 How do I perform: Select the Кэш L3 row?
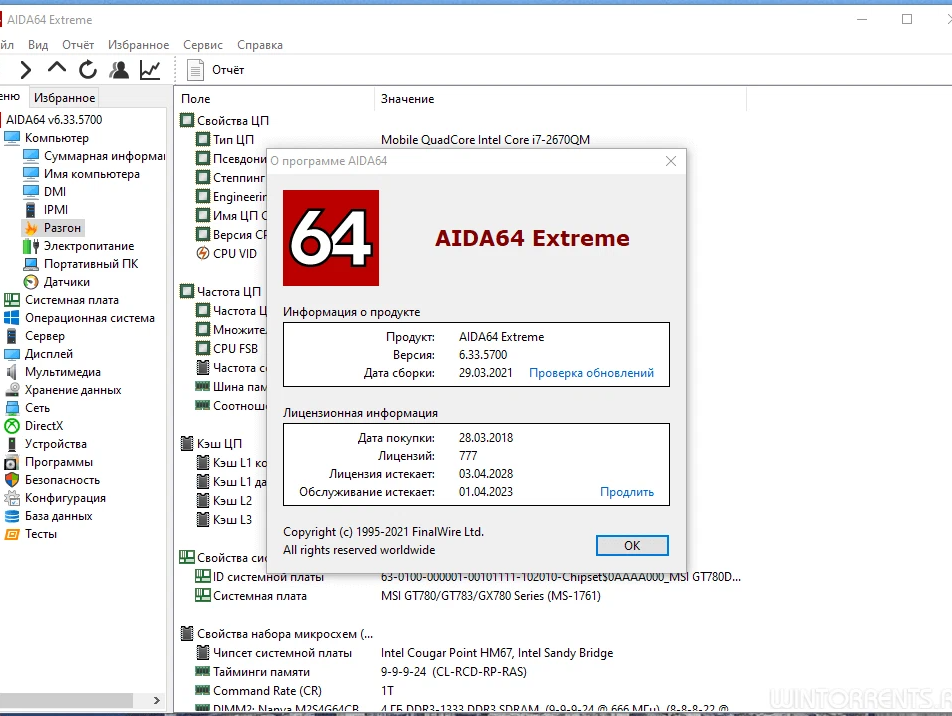[x=224, y=519]
